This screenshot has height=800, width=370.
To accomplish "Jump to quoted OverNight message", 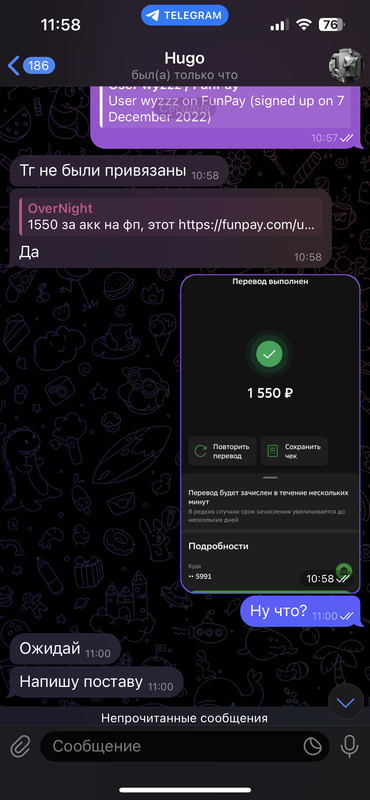I will (x=171, y=217).
